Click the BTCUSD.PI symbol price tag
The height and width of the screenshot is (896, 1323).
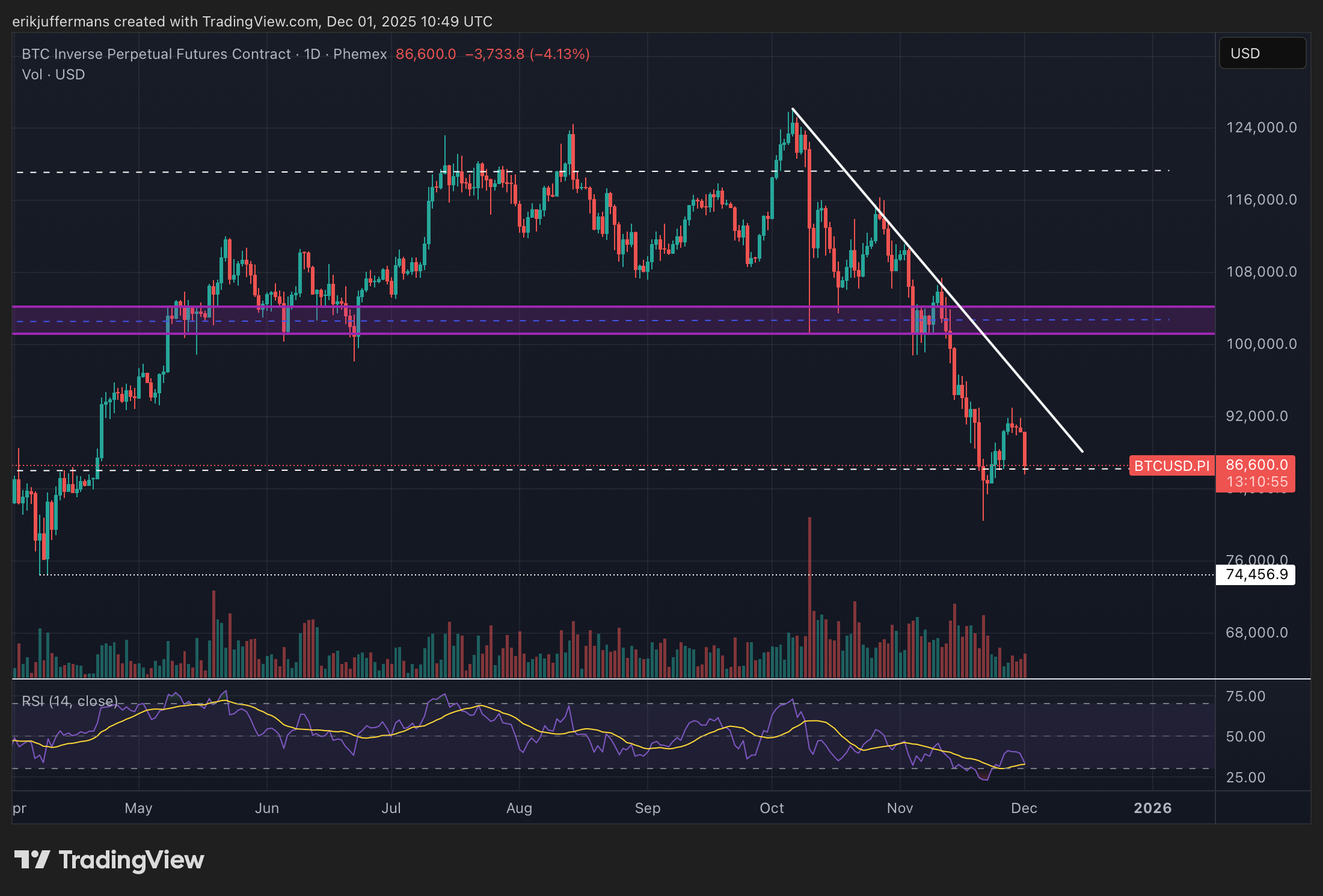pyautogui.click(x=1171, y=466)
